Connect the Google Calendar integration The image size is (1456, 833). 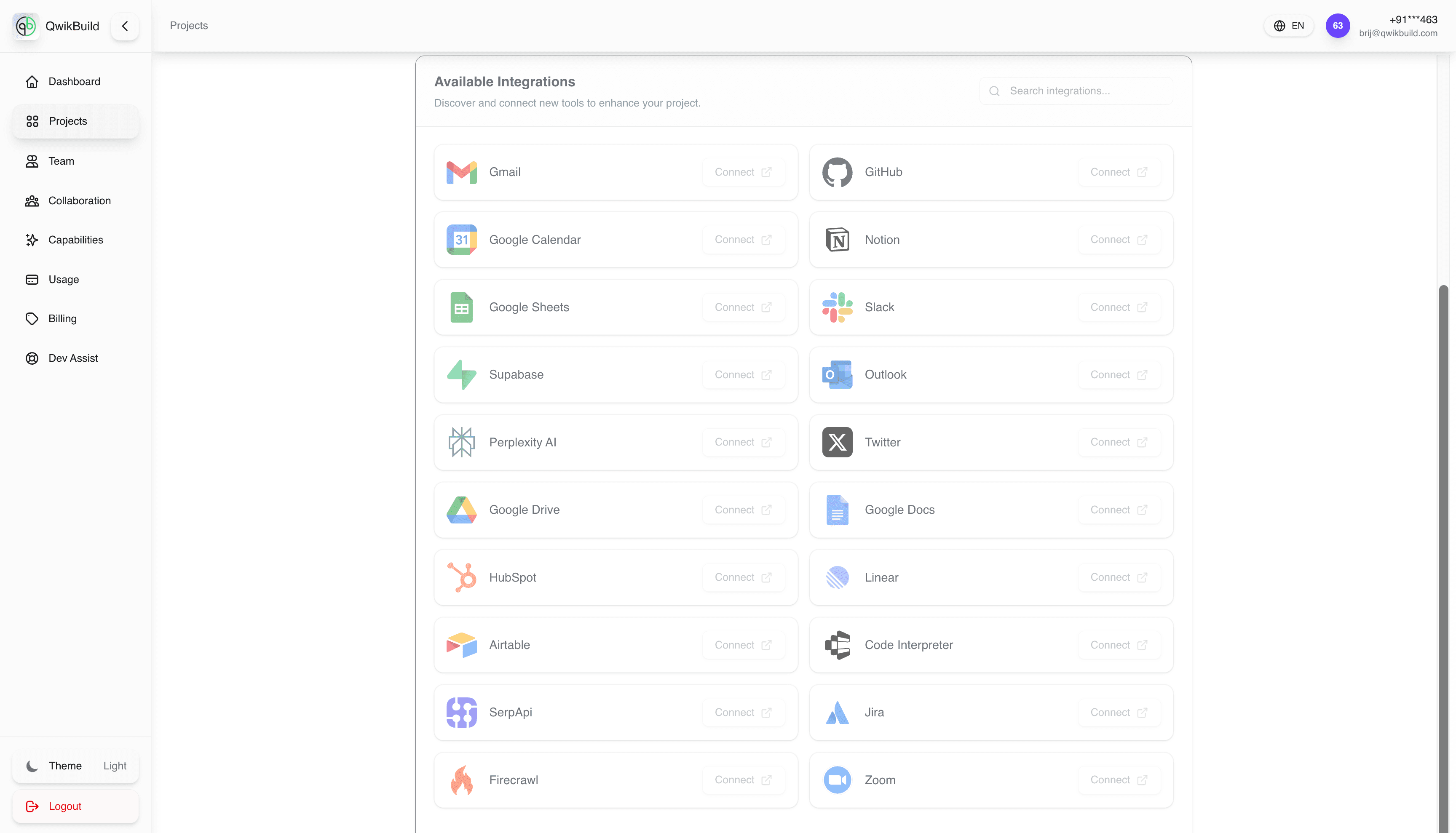(743, 240)
